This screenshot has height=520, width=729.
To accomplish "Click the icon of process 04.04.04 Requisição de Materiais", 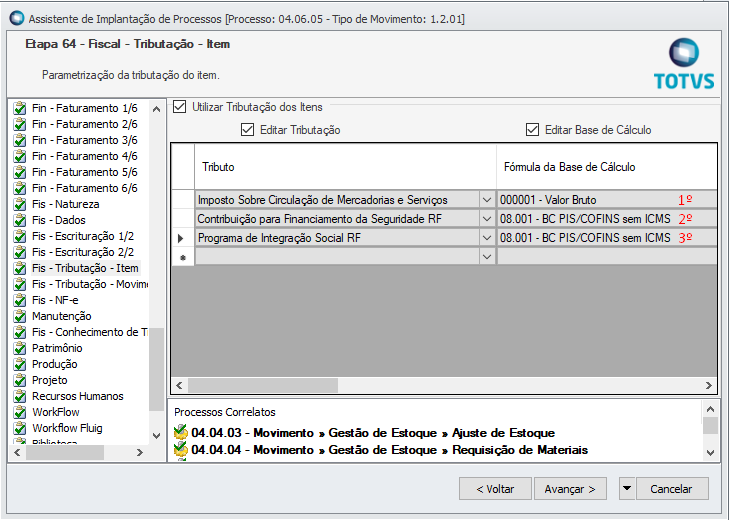I will (180, 449).
